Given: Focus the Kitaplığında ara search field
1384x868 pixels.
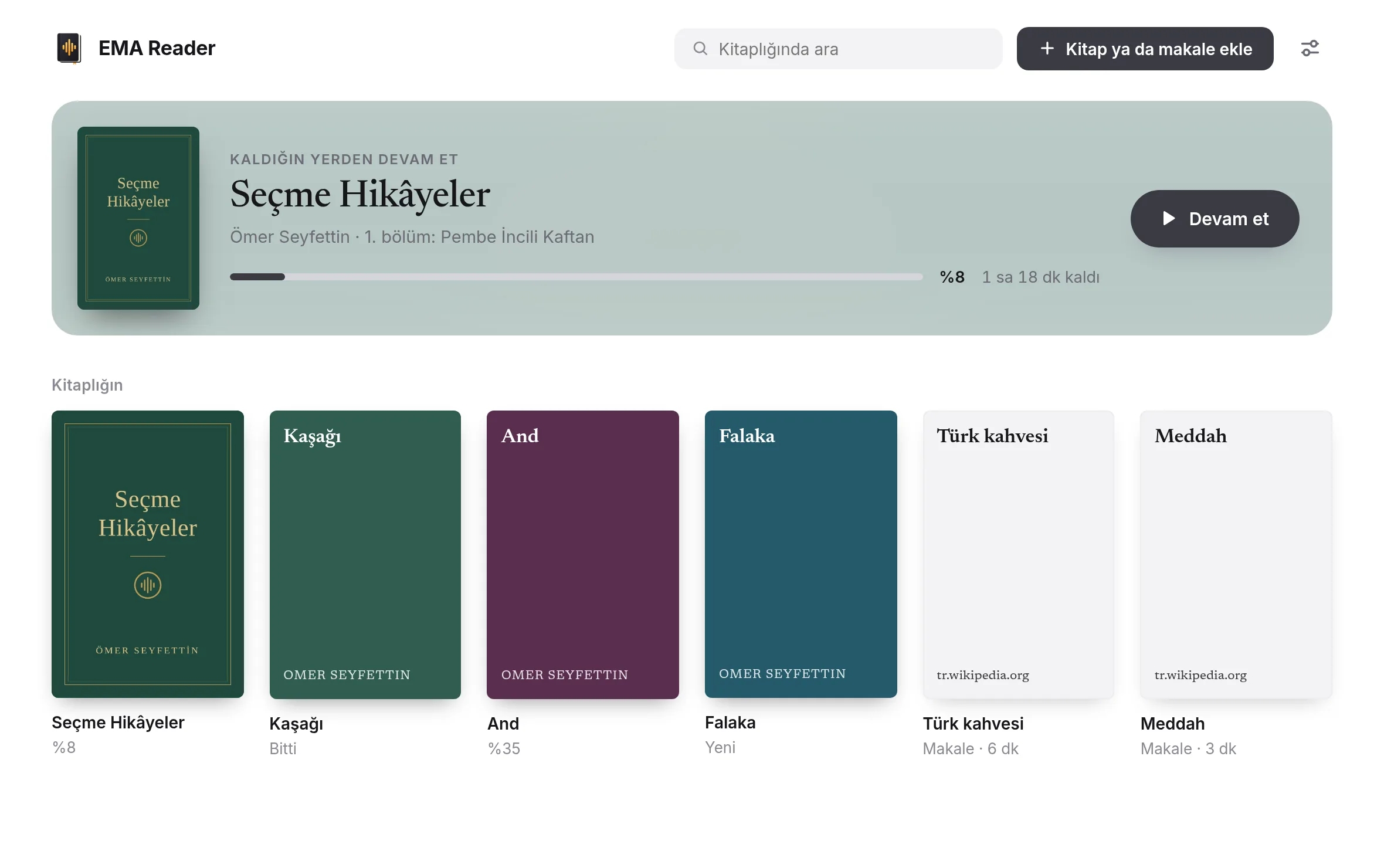Looking at the screenshot, I should click(x=838, y=49).
